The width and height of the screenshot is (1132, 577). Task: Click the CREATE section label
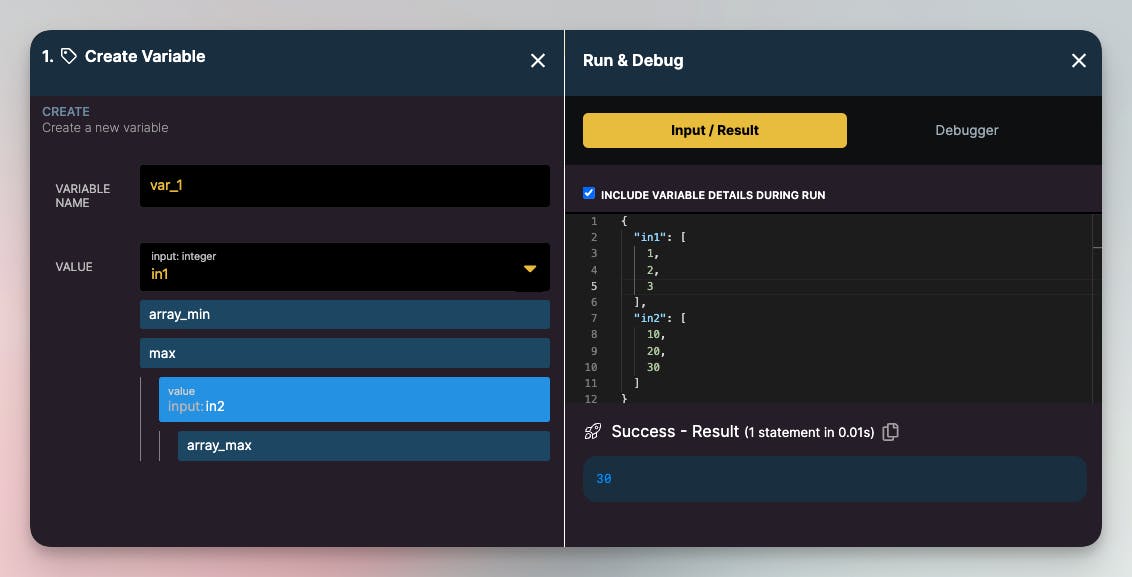coord(66,112)
